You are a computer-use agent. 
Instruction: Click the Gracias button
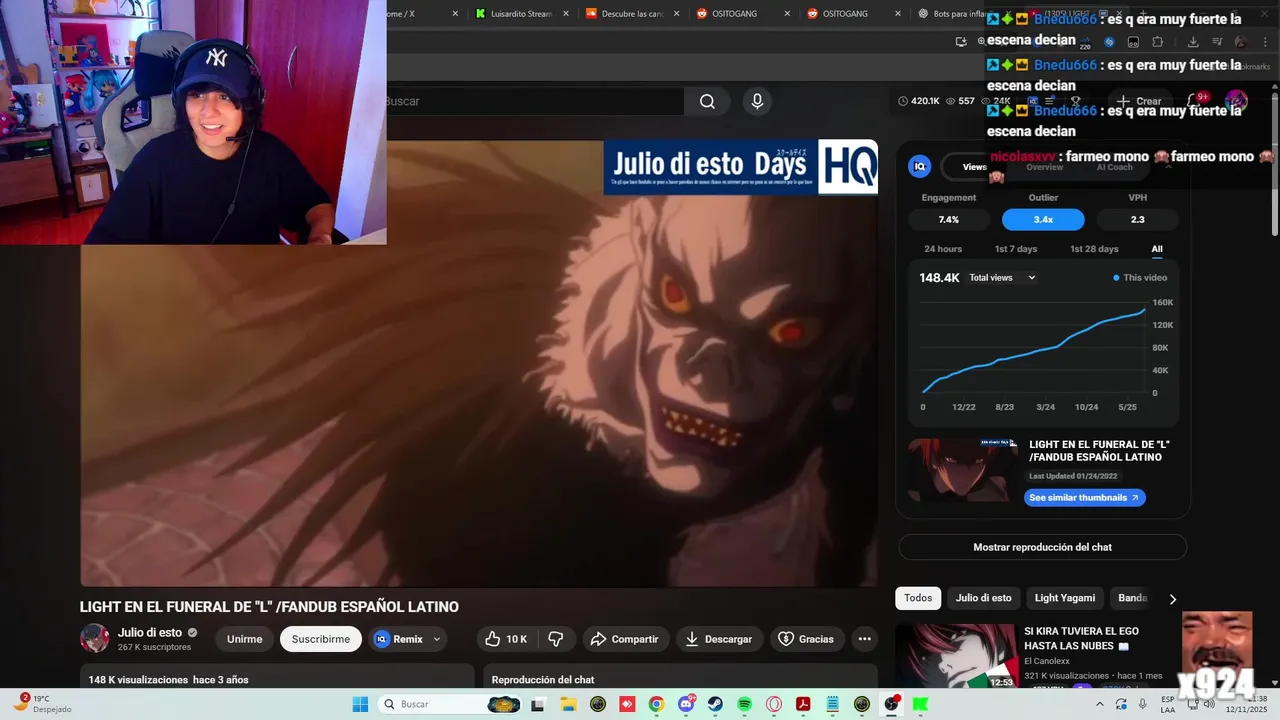(x=806, y=639)
